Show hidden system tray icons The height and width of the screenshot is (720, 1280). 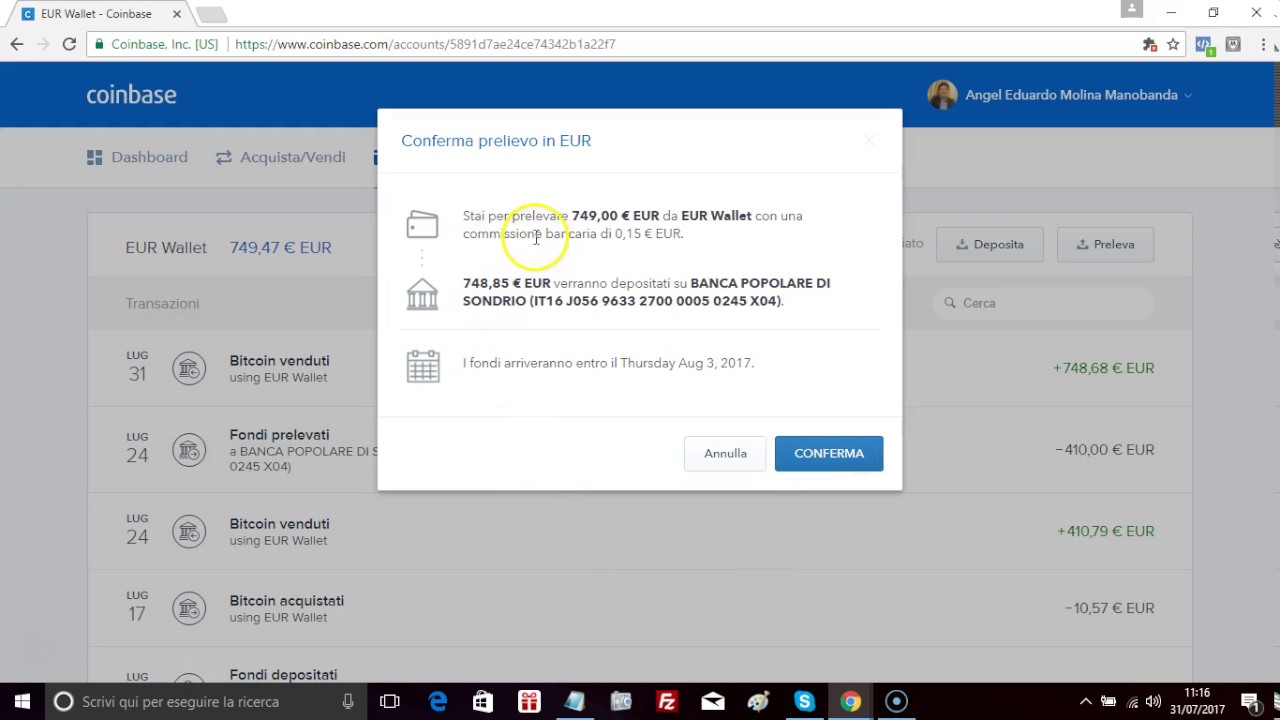[1085, 702]
